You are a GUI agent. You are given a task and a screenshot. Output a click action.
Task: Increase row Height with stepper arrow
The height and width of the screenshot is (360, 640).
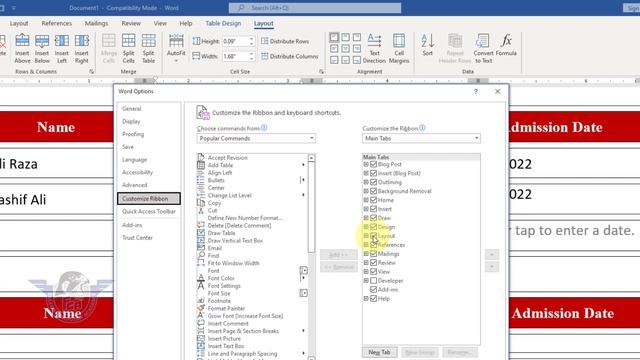(x=251, y=39)
